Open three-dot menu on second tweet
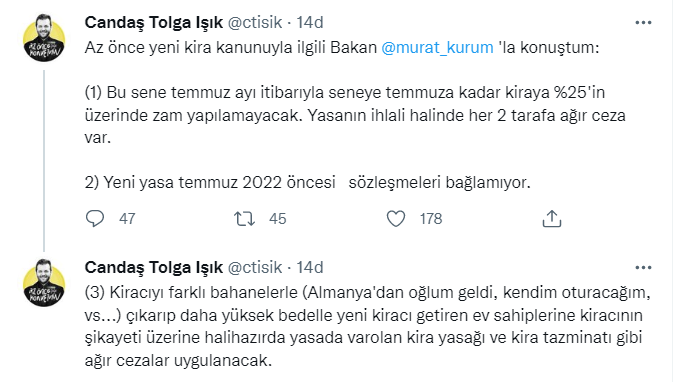 coord(643,267)
